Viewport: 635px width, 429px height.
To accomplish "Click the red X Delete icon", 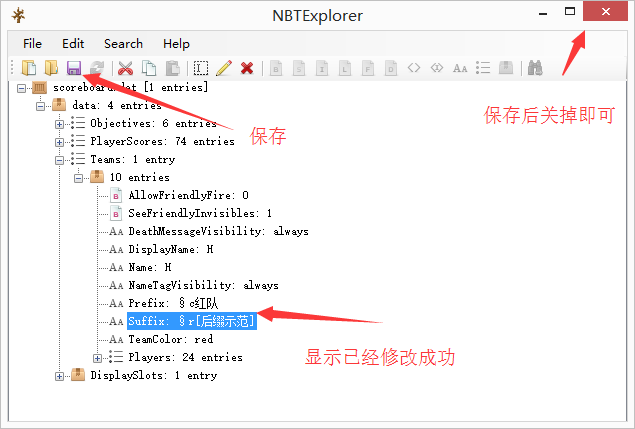I will point(246,68).
